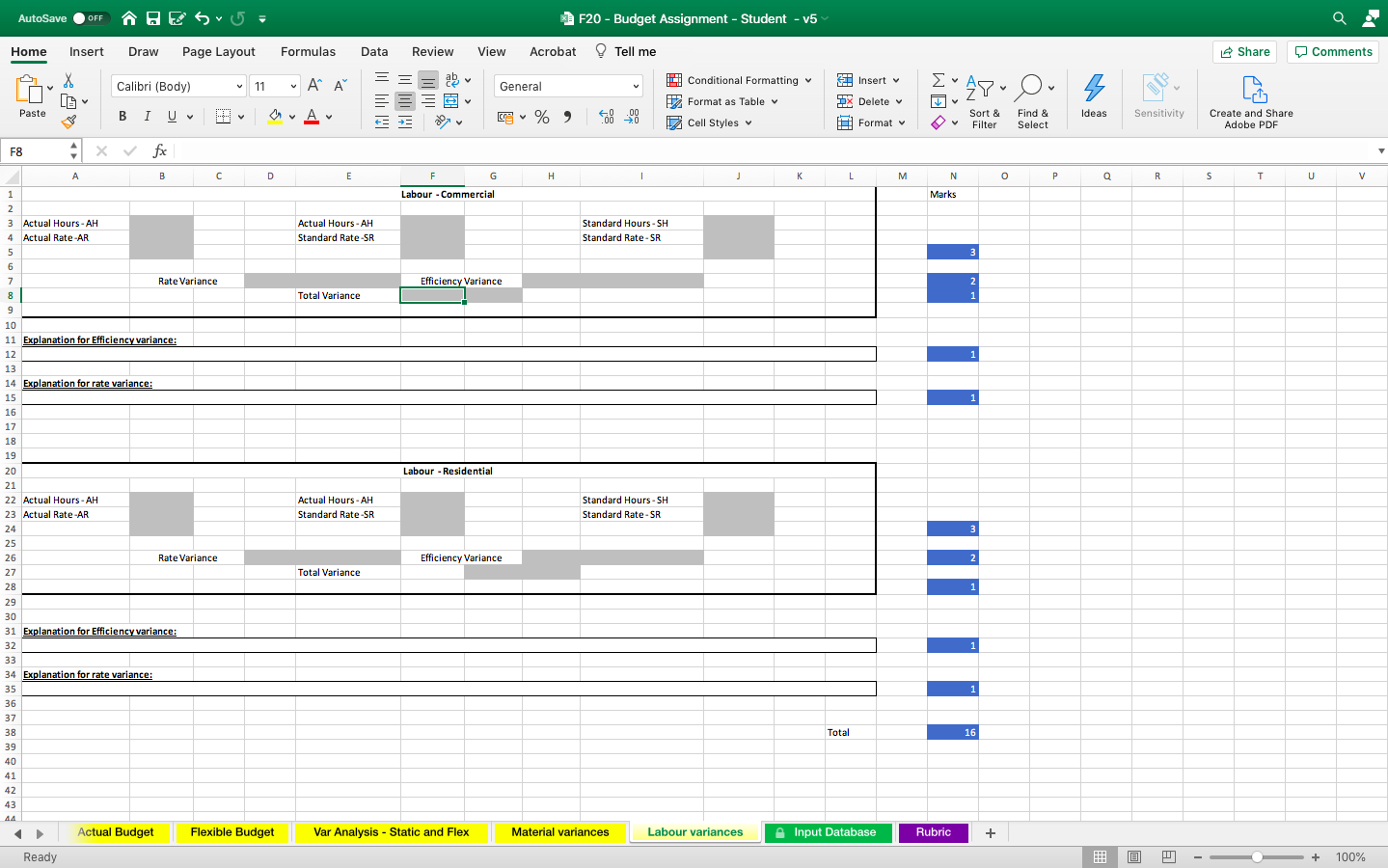Image resolution: width=1388 pixels, height=868 pixels.
Task: Toggle the AutoSave switch
Action: pos(91,18)
